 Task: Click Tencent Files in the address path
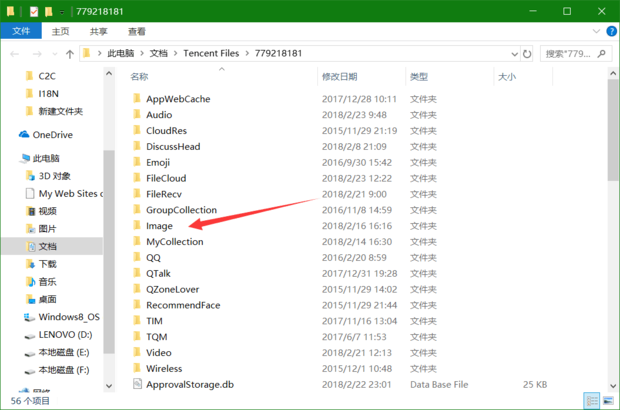click(x=211, y=53)
